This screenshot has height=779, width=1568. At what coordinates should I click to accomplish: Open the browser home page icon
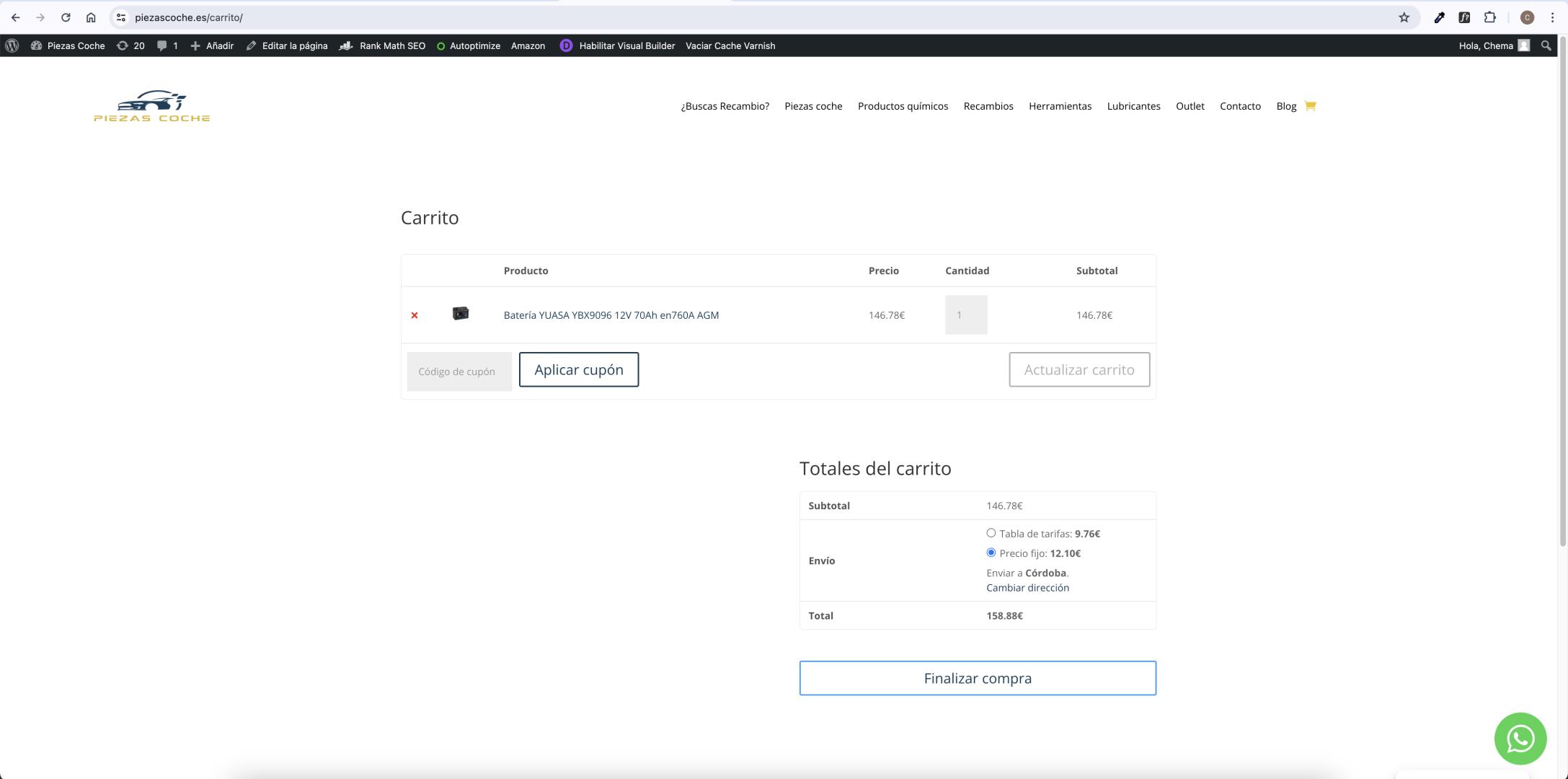pos(91,17)
